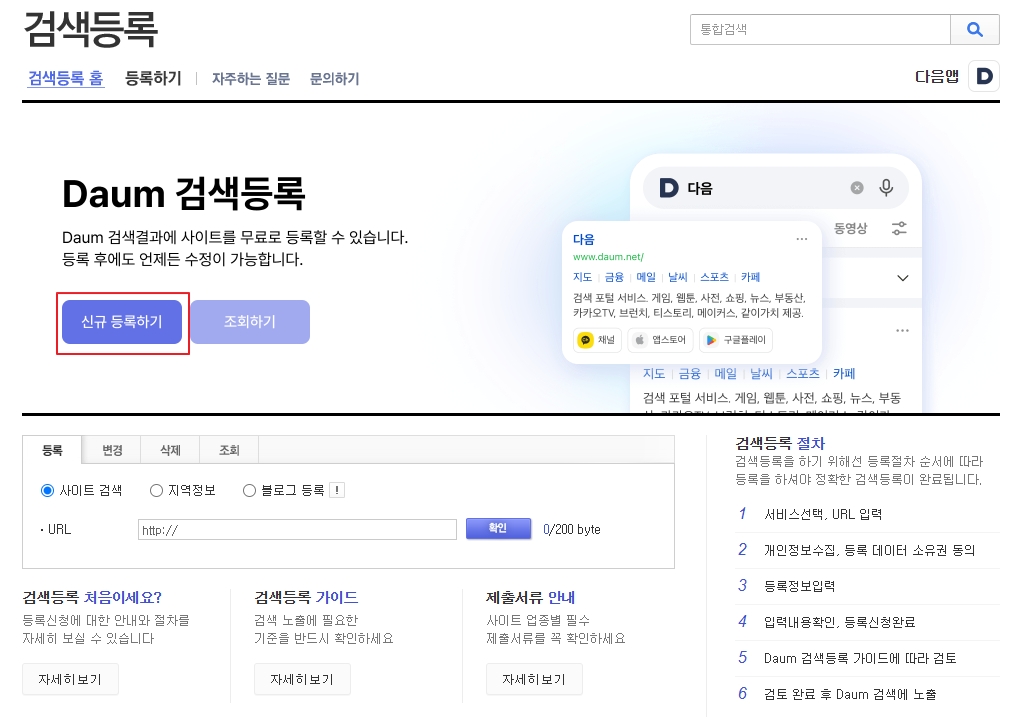
Task: Expand the chevron in the preview panel
Action: coord(902,278)
